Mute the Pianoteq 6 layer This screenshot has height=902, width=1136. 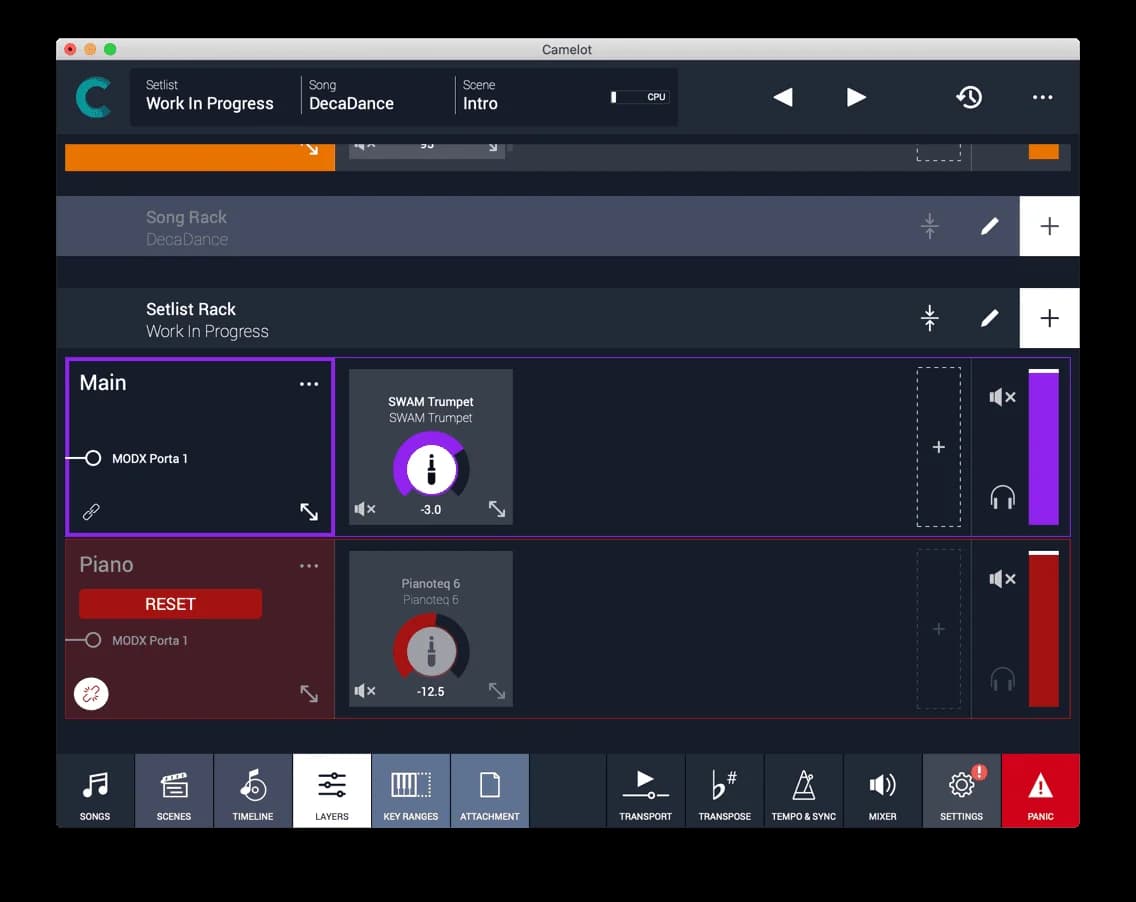366,691
